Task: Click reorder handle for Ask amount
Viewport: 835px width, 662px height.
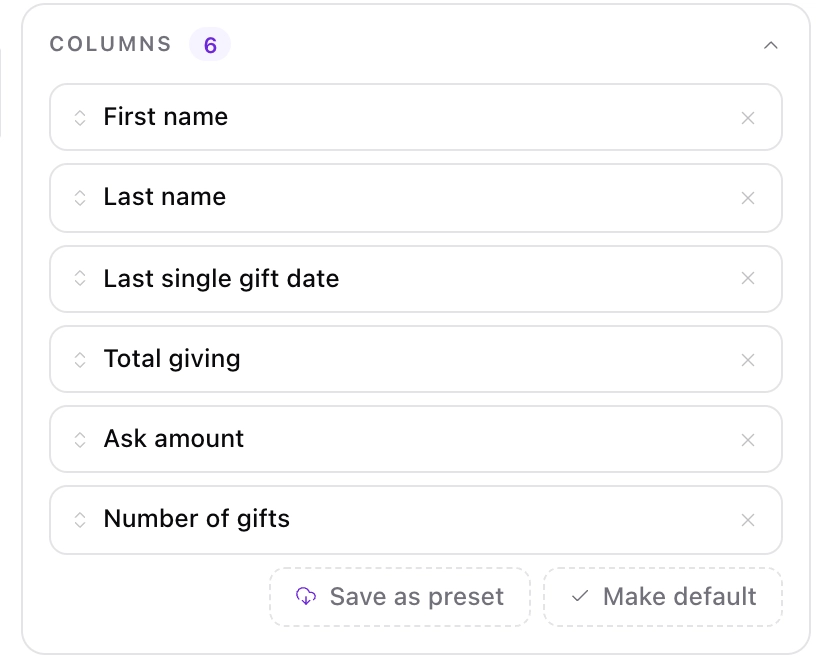Action: (x=80, y=440)
